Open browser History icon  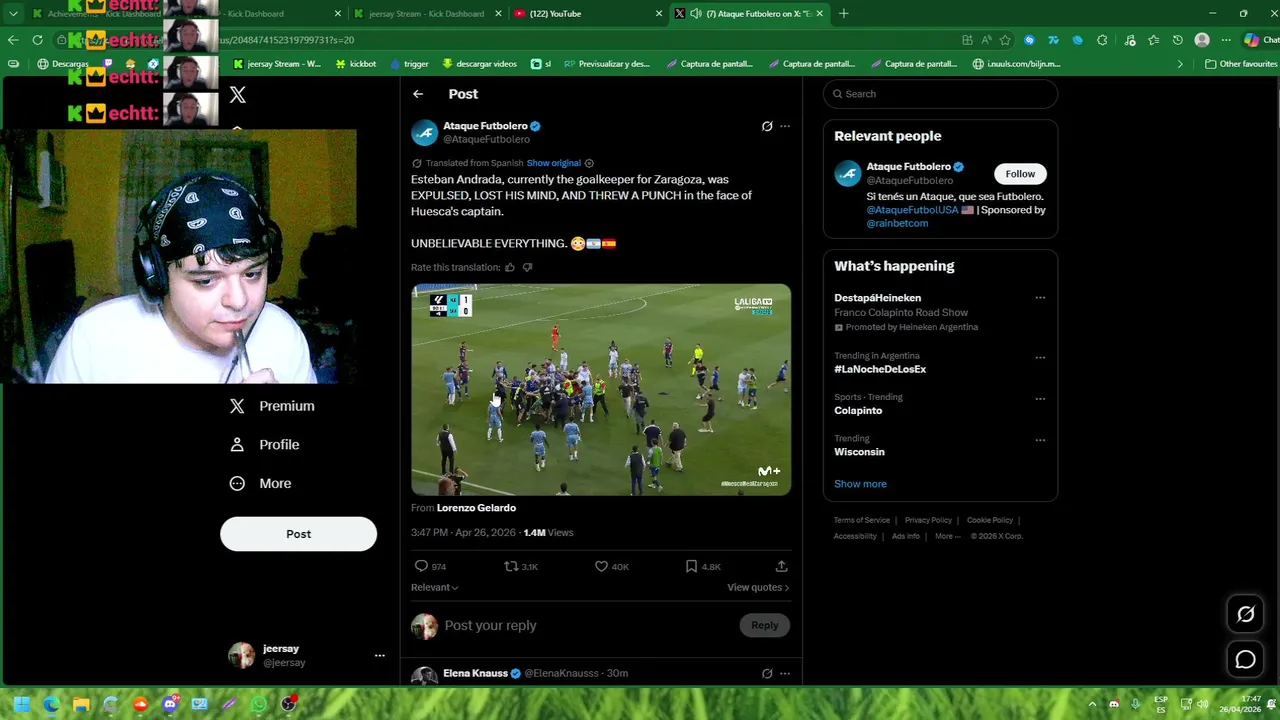pos(1178,40)
